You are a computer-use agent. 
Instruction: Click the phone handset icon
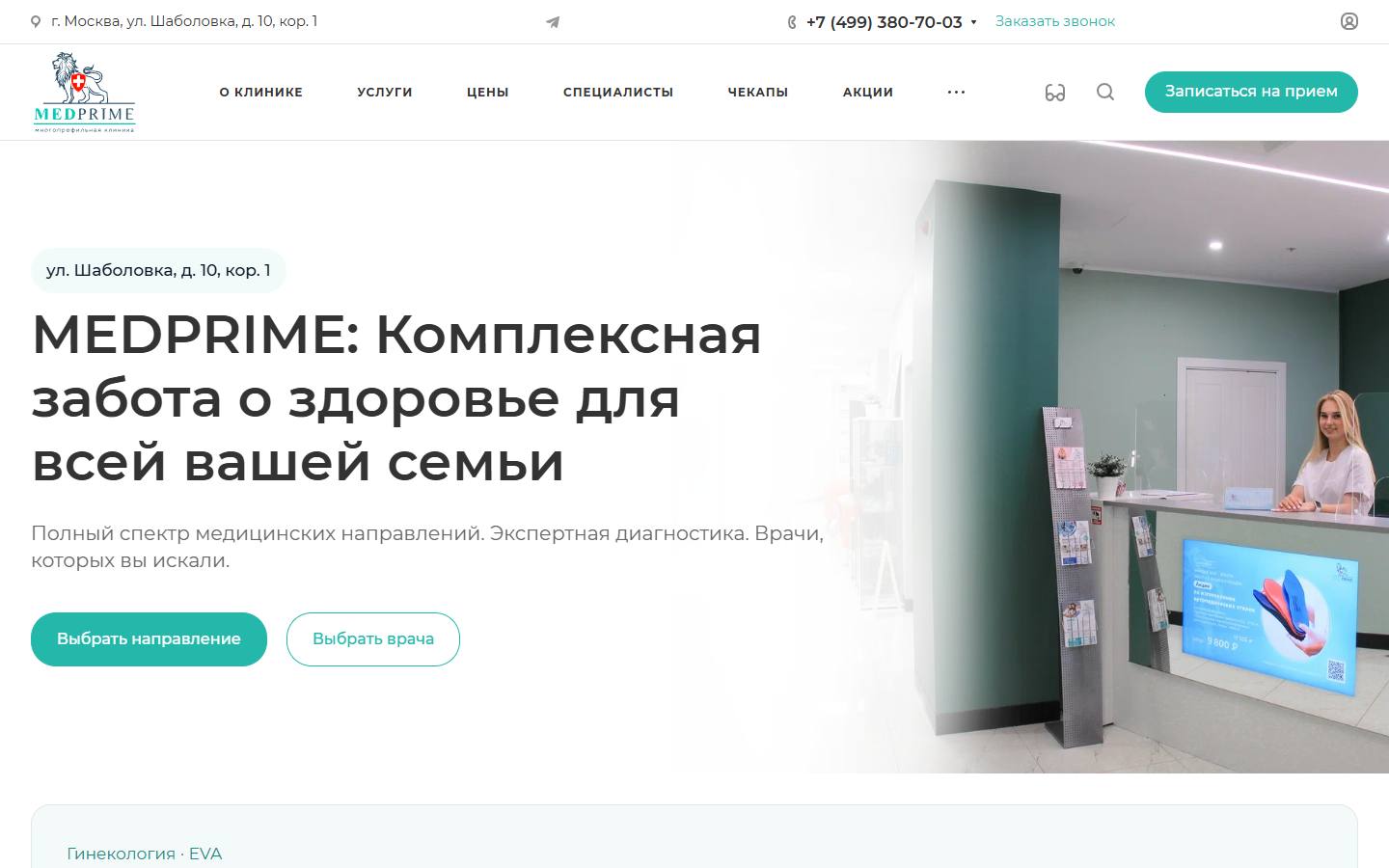click(x=792, y=22)
